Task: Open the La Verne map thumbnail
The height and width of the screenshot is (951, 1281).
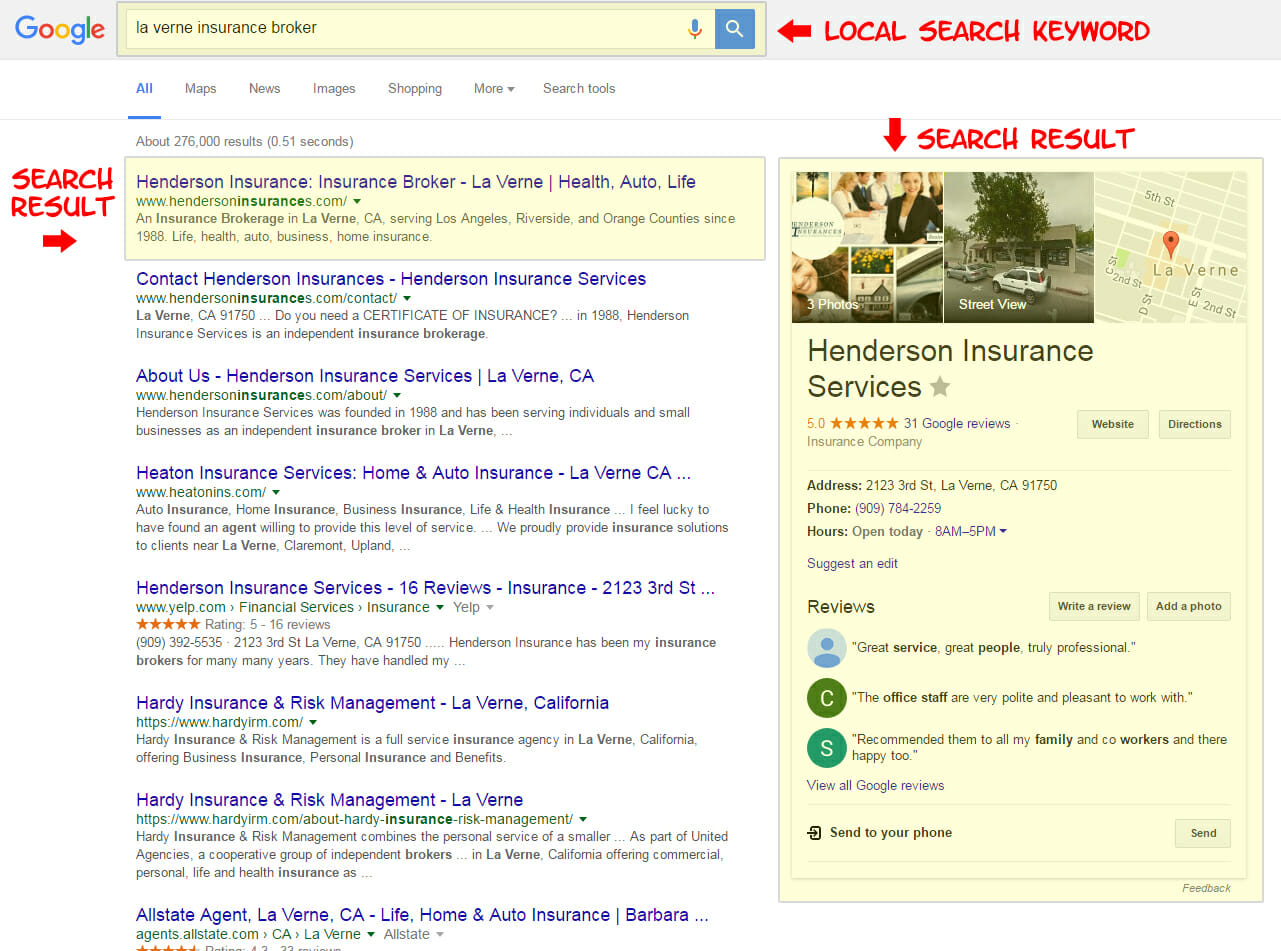Action: click(x=1171, y=247)
